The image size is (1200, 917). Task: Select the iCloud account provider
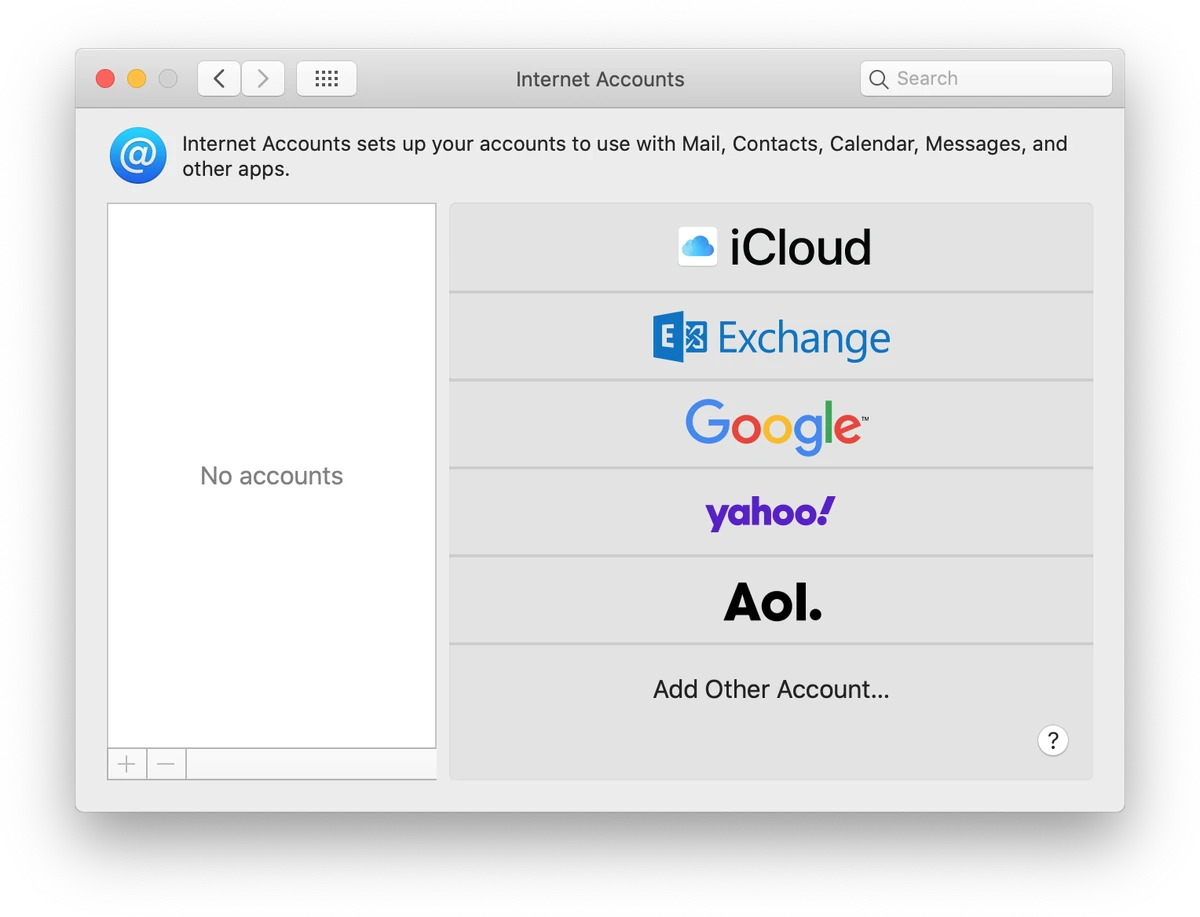(x=771, y=247)
